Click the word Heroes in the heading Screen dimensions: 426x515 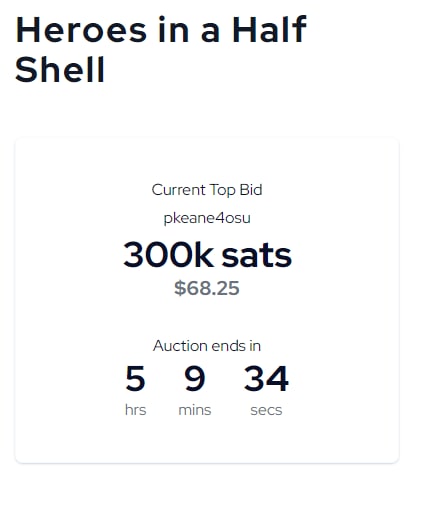coord(81,30)
